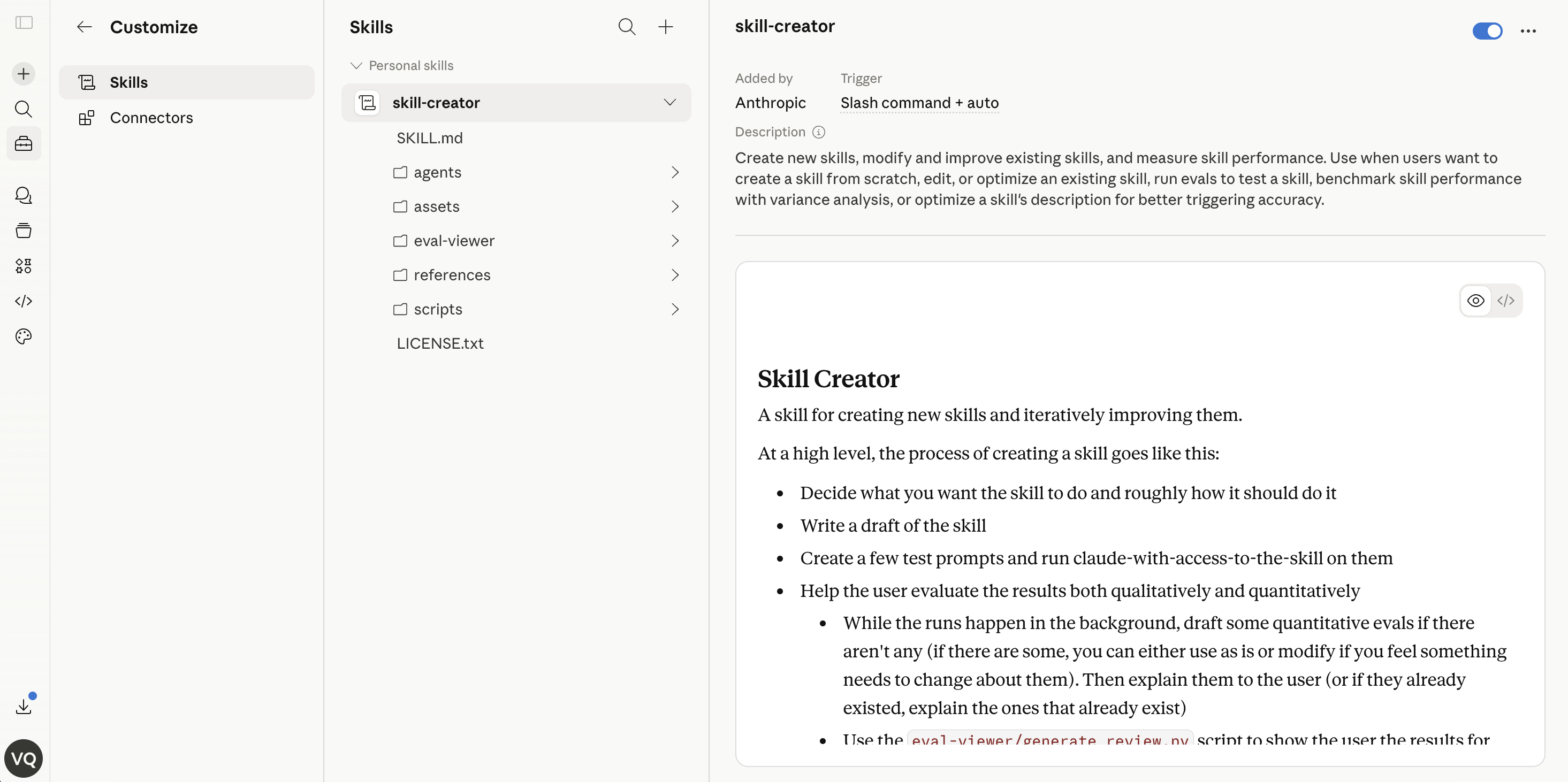Open the LICENSE.txt file

click(439, 343)
